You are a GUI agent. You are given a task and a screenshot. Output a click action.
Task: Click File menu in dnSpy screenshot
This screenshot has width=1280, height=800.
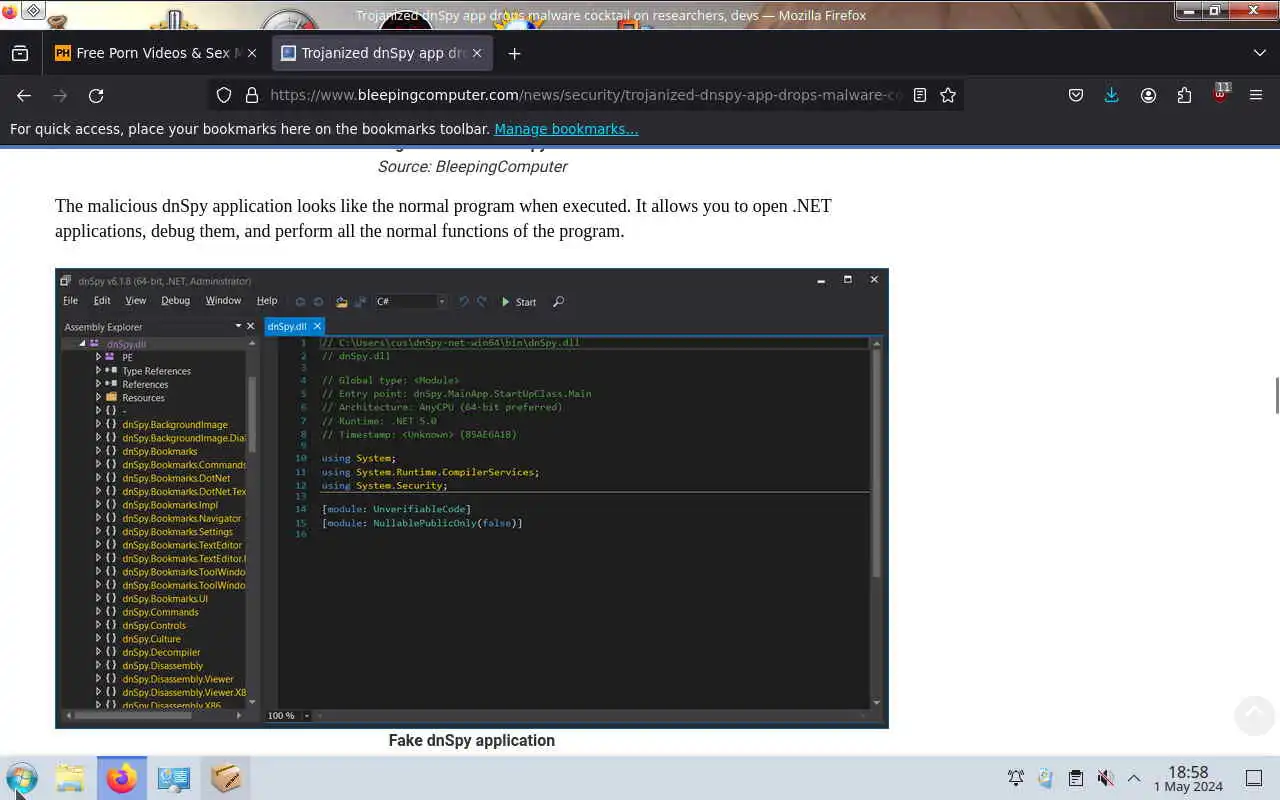click(70, 301)
